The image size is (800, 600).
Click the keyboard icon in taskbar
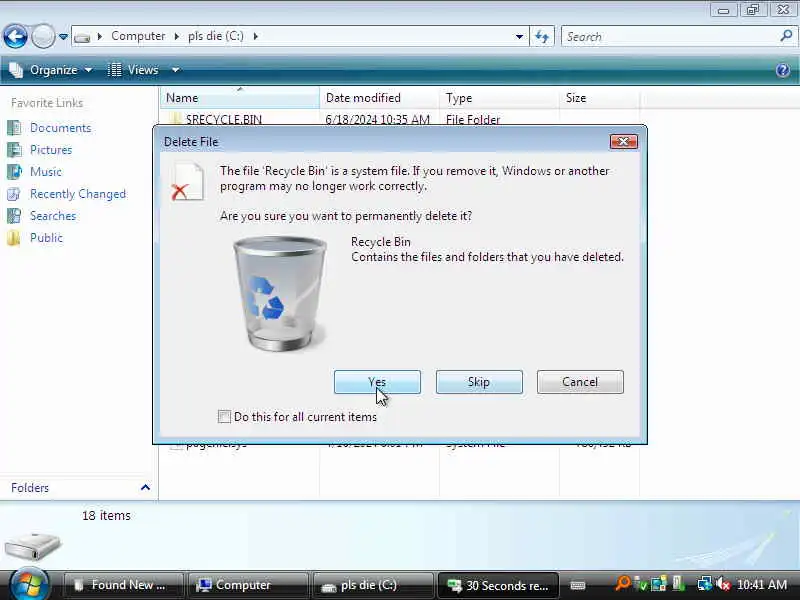(x=578, y=585)
